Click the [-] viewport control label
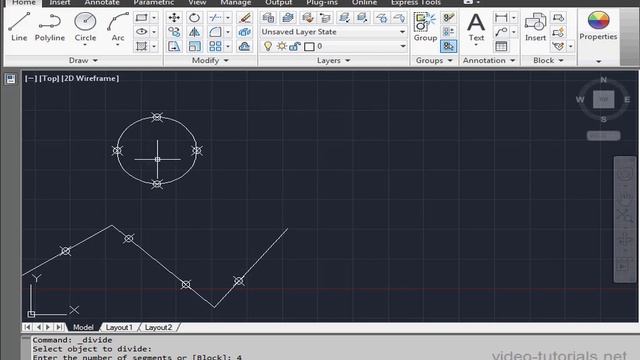 31,78
